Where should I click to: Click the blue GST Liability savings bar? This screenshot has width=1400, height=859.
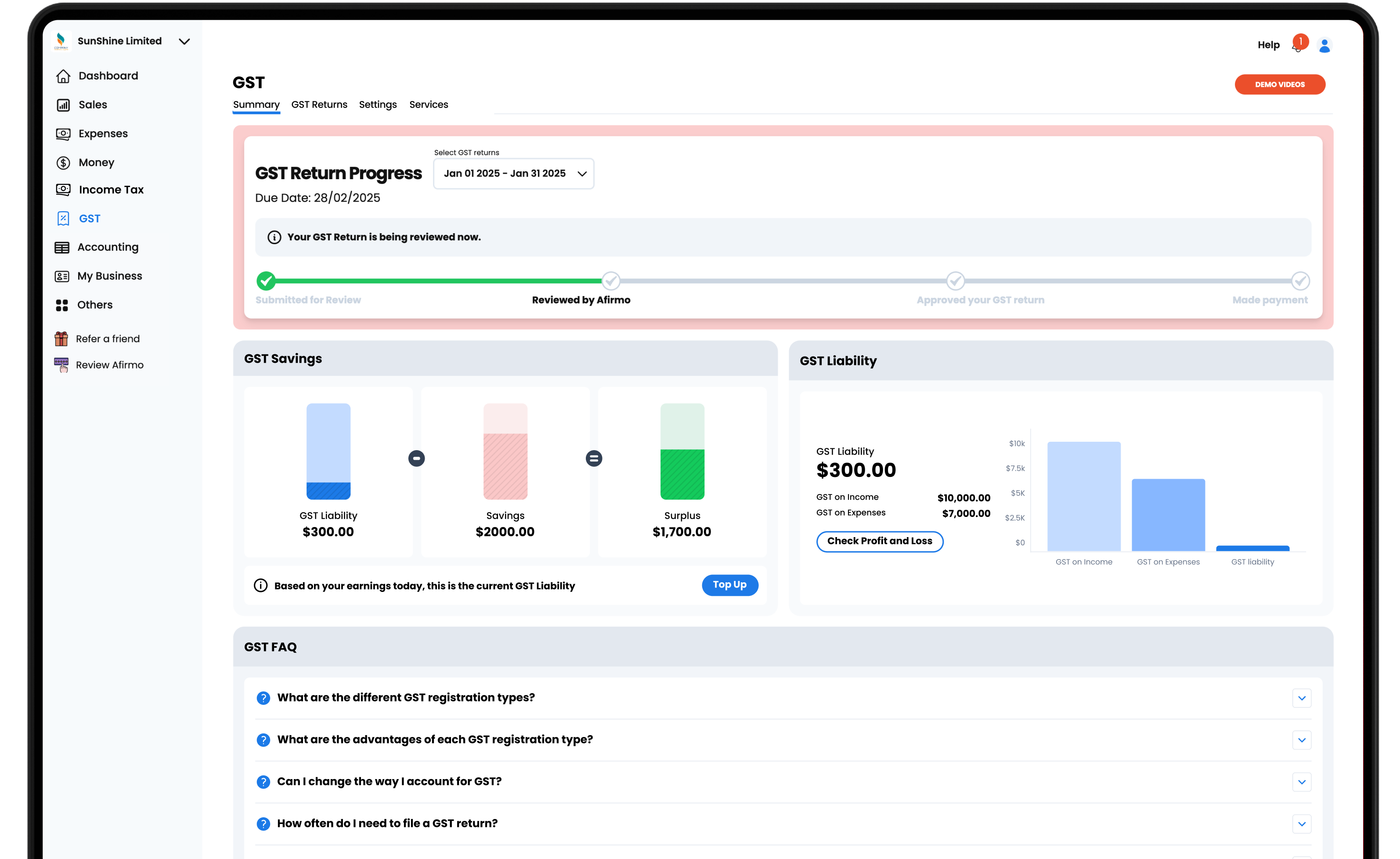coord(328,451)
